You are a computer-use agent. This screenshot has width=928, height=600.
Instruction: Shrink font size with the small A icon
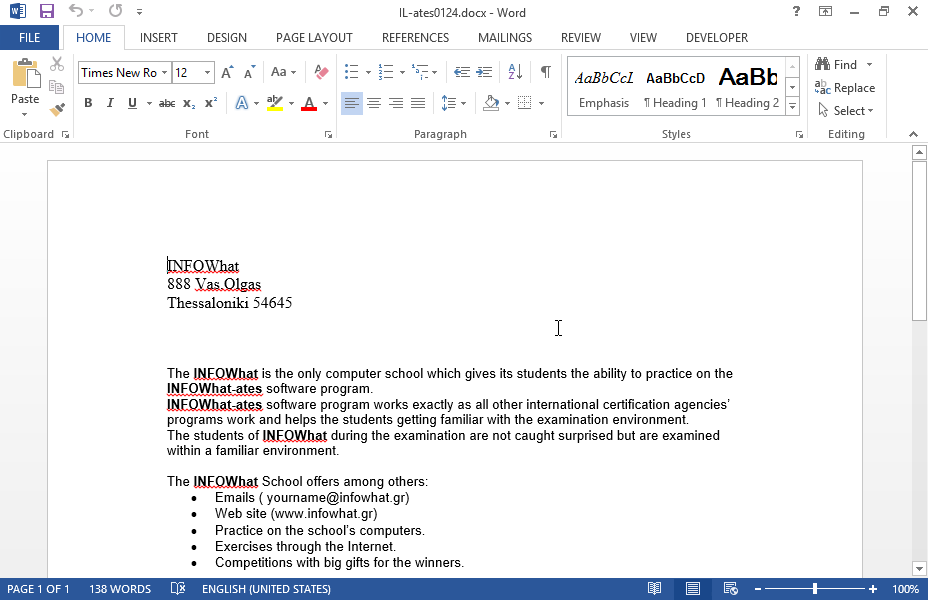(x=250, y=73)
